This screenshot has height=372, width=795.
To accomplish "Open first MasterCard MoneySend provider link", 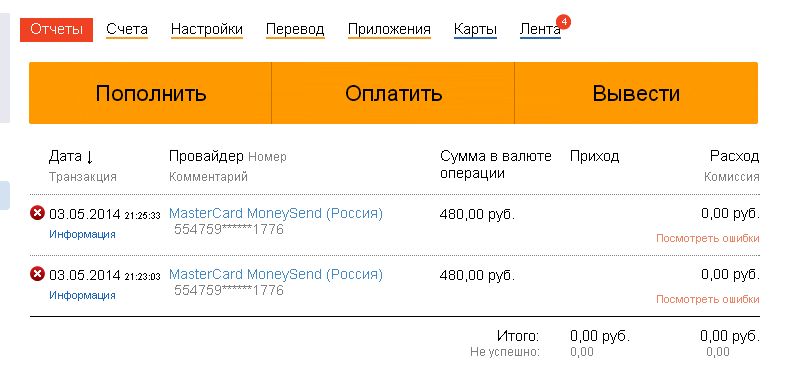I will click(x=276, y=213).
